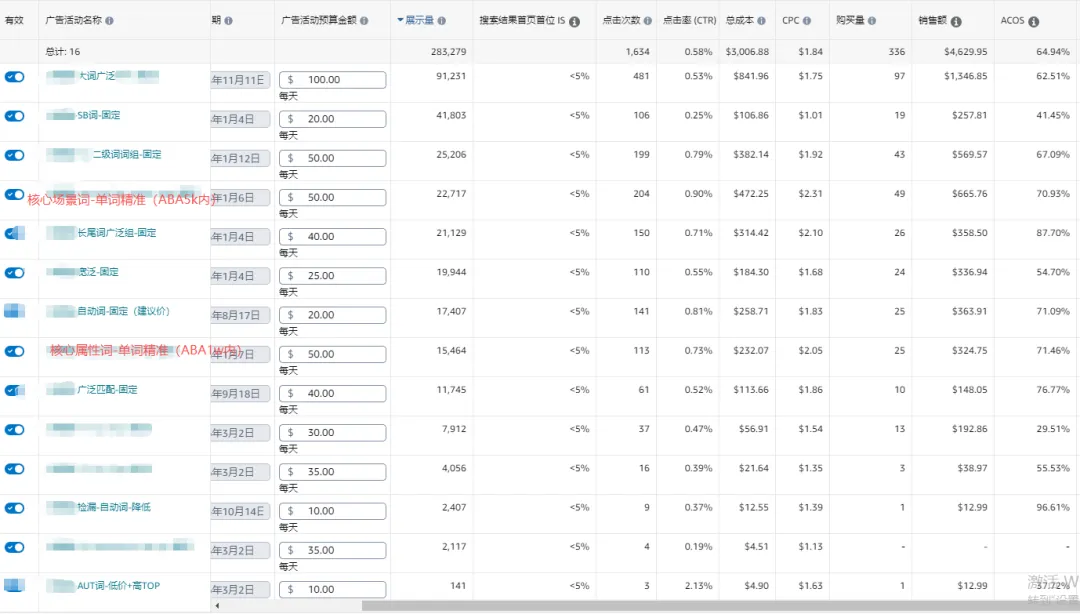1080x614 pixels.
Task: Disable the 检漏-自动词-降低 campaign toggle
Action: [x=14, y=507]
